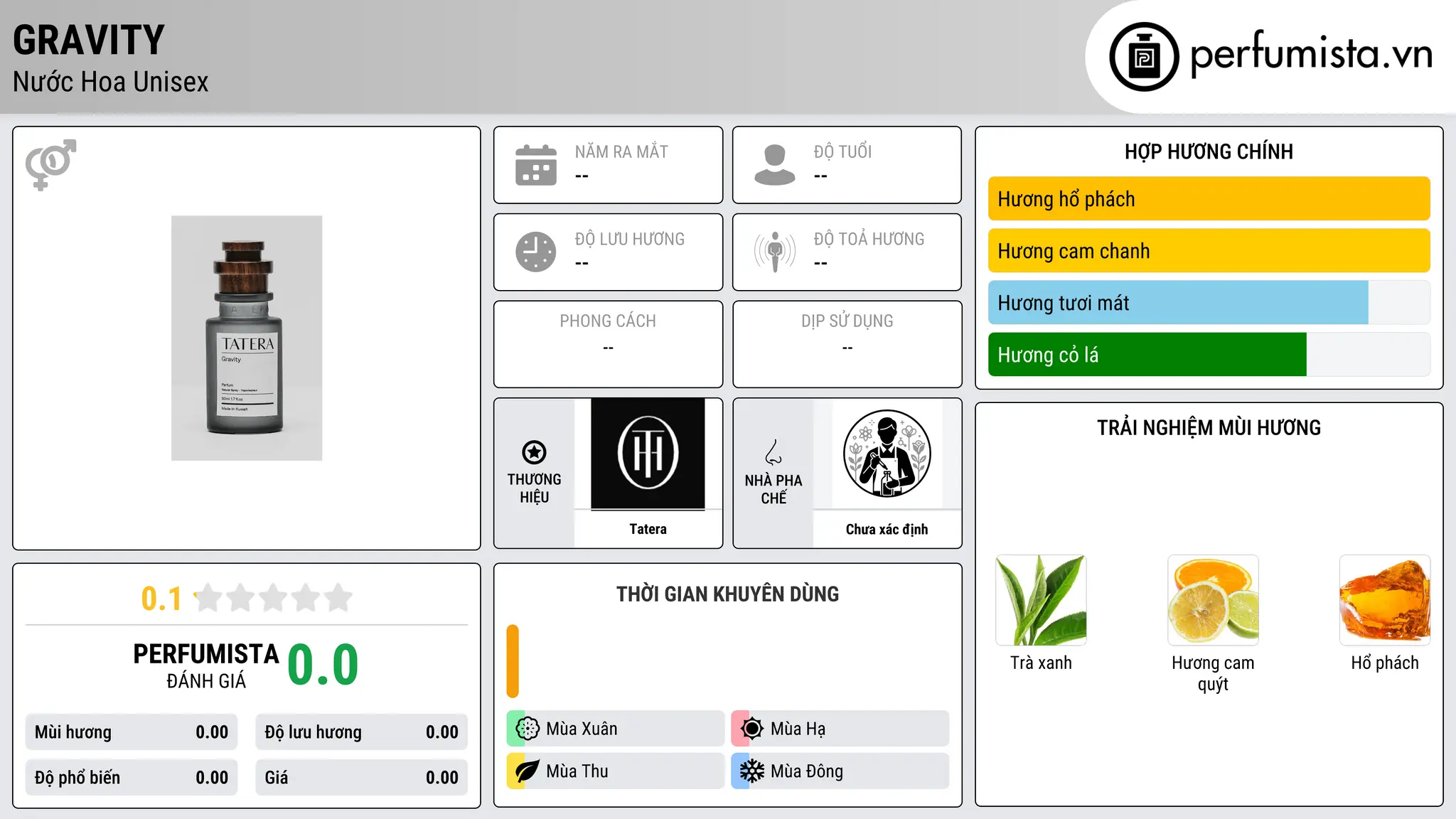Viewport: 1456px width, 819px height.
Task: Click the Hương cam quýt note caption
Action: pos(1213,673)
